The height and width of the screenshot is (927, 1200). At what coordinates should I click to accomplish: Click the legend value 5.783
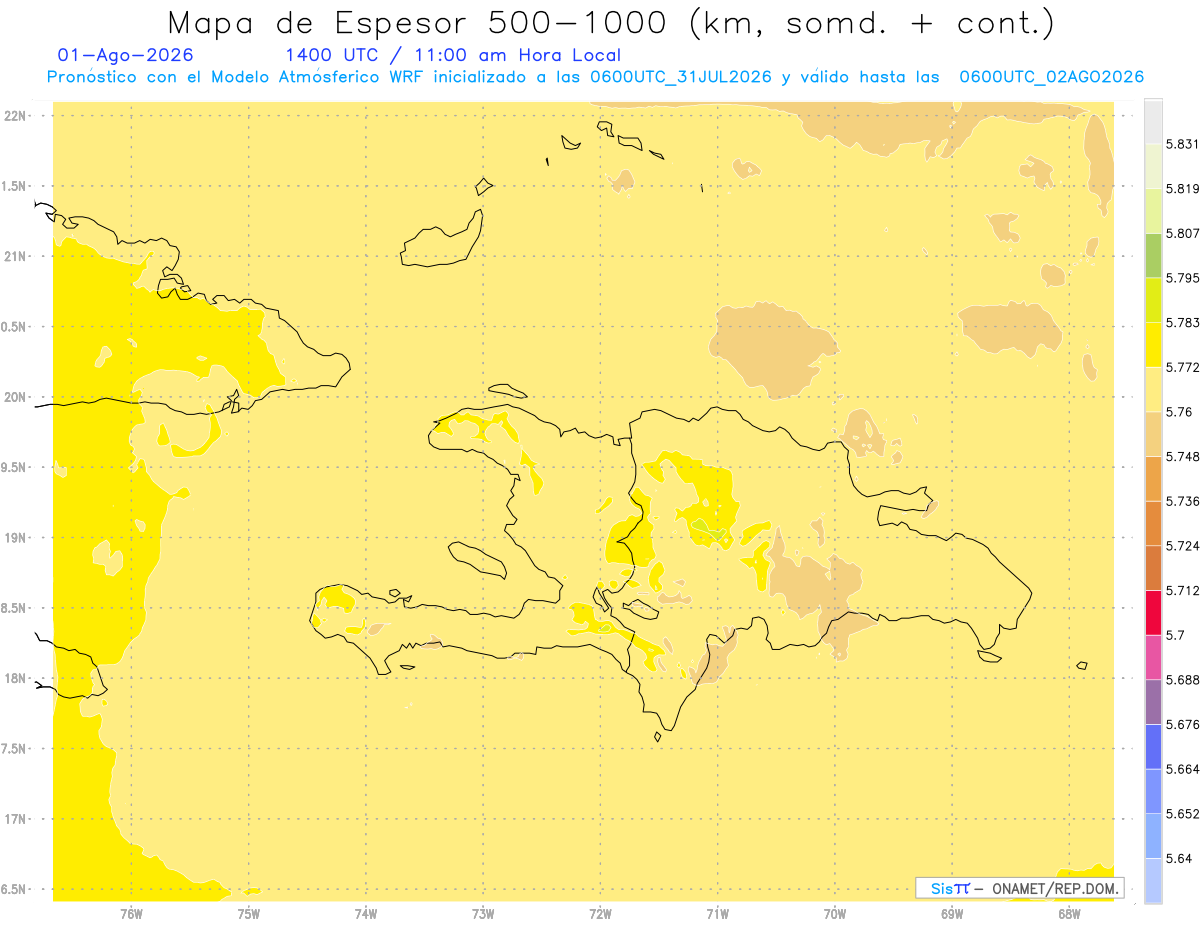[1183, 322]
